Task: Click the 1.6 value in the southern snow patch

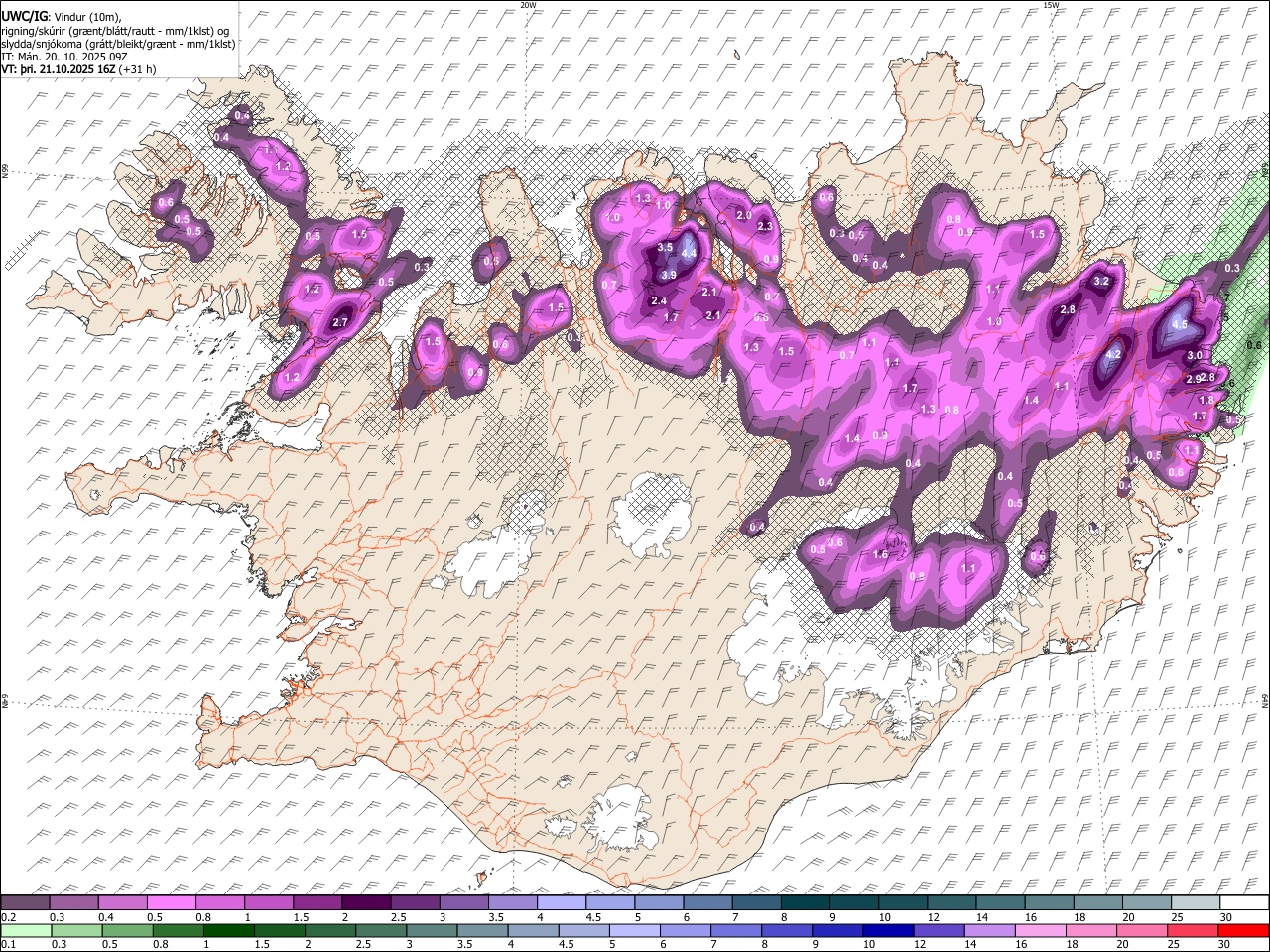Action: tap(880, 554)
